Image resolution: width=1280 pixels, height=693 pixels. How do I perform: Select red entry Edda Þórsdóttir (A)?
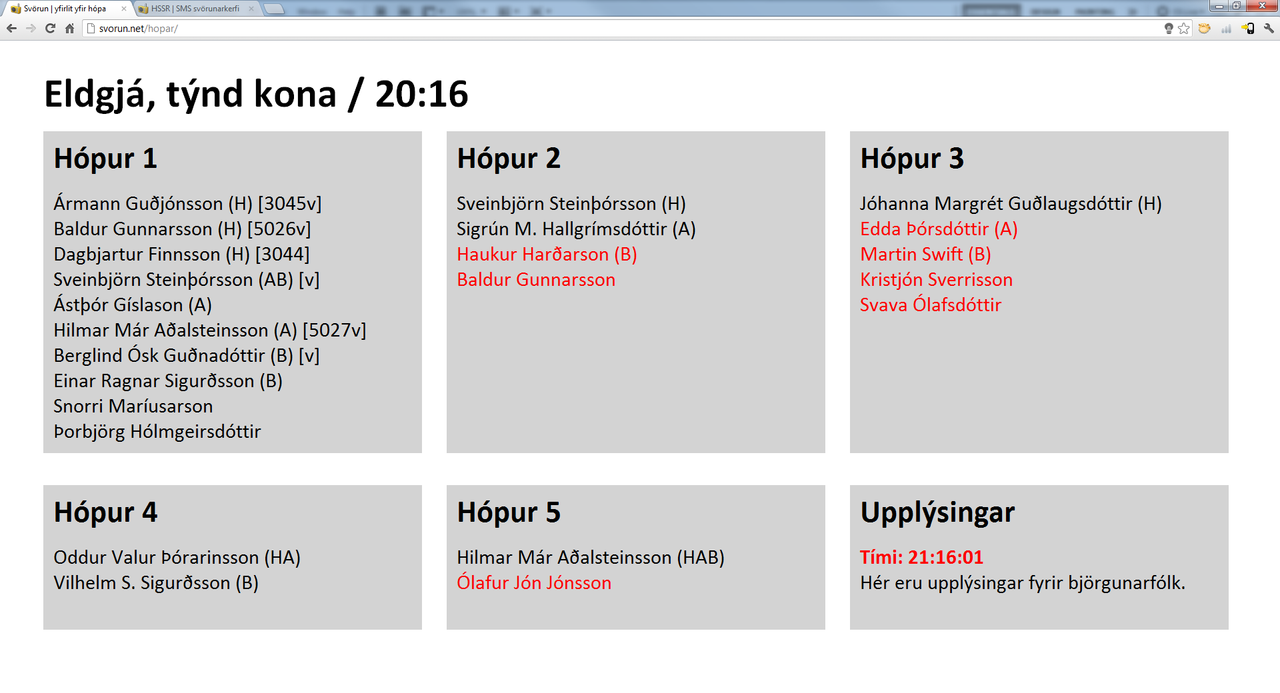(x=939, y=229)
